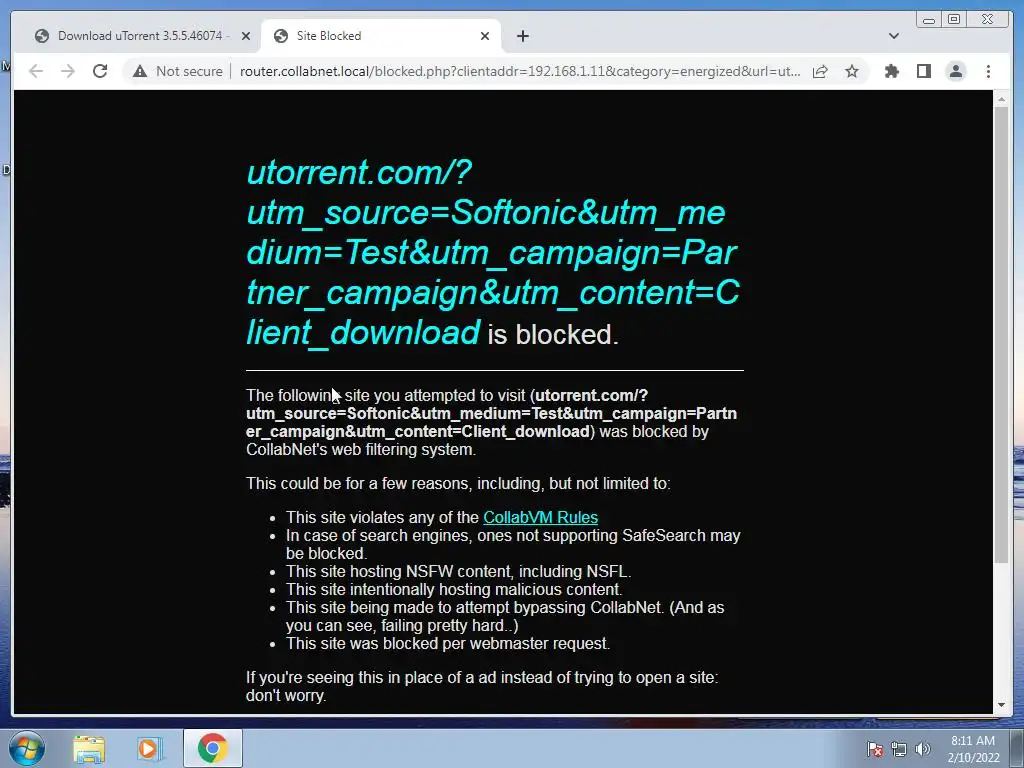
Task: Go back to previous page
Action: point(36,71)
